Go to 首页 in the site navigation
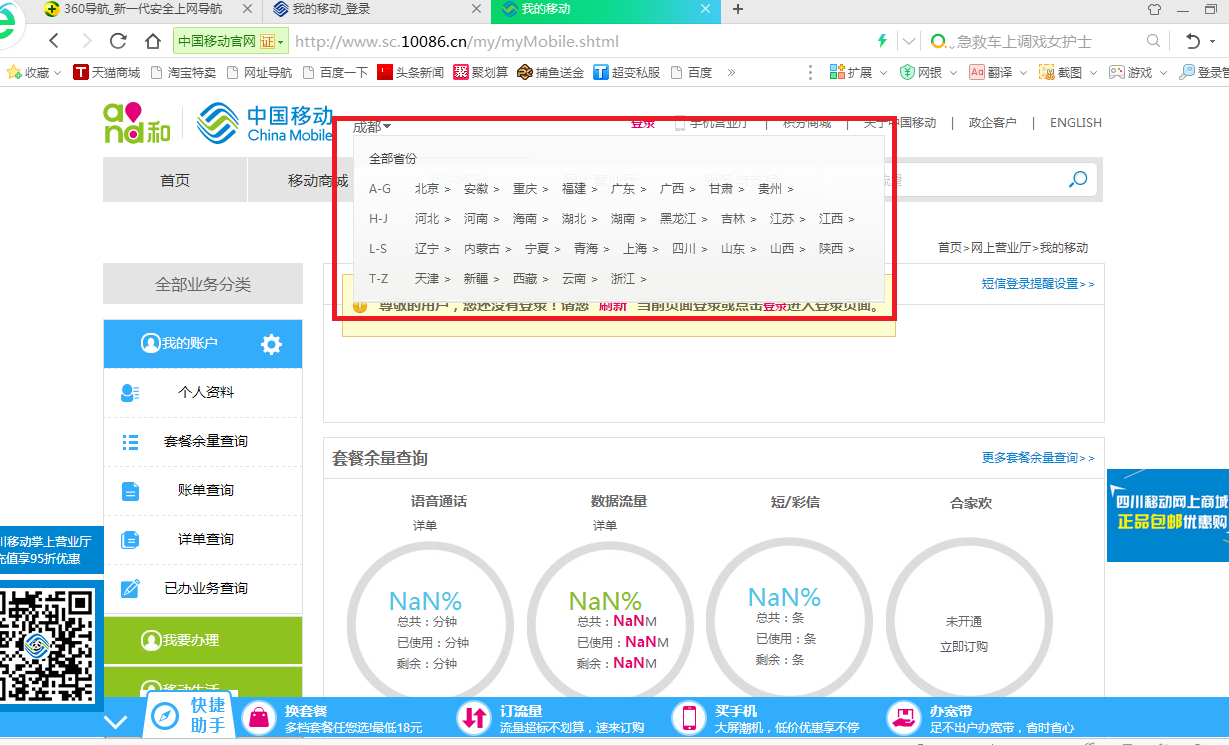The height and width of the screenshot is (745, 1229). click(x=175, y=180)
